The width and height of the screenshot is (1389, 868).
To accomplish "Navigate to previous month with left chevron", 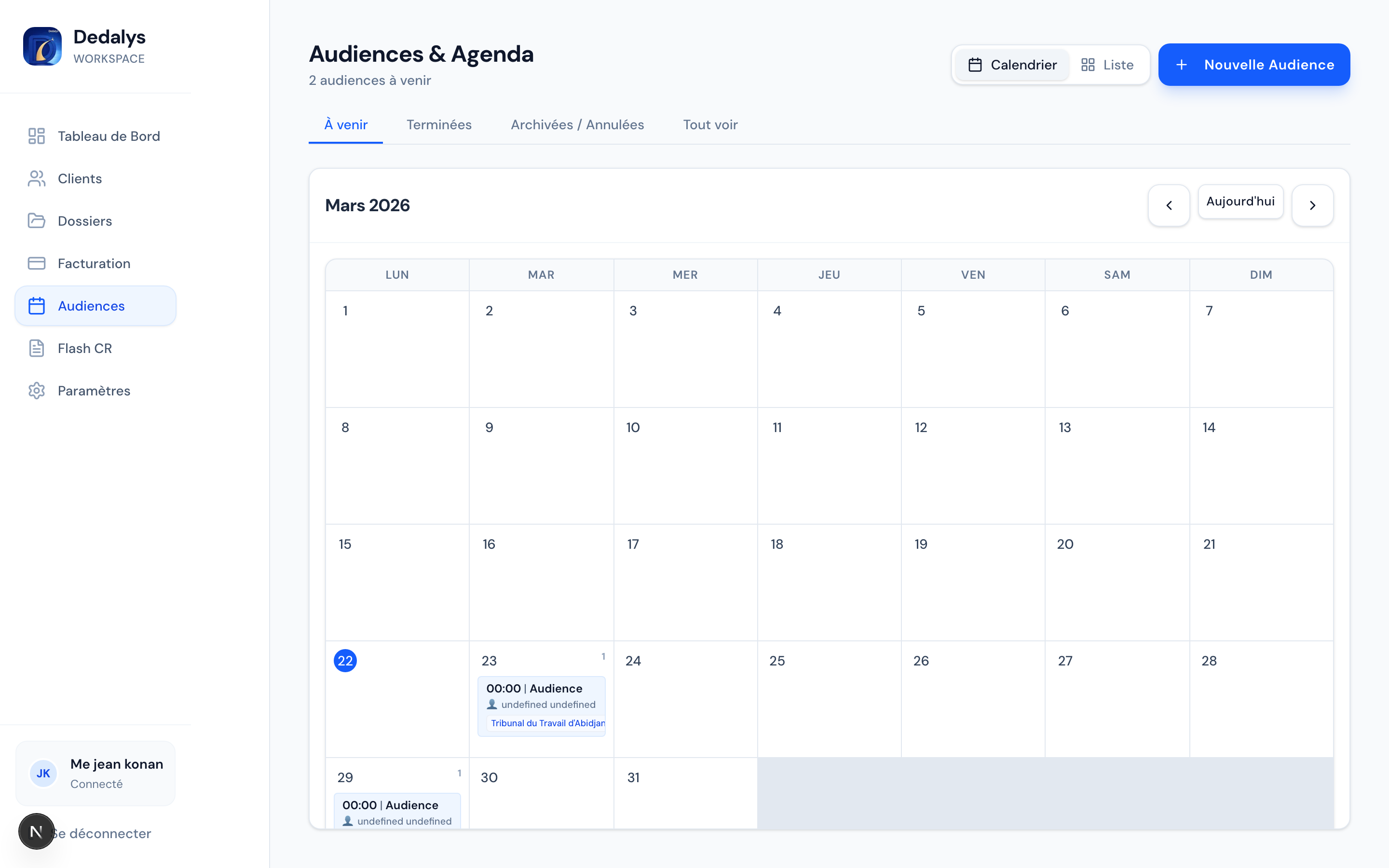I will pos(1169,205).
